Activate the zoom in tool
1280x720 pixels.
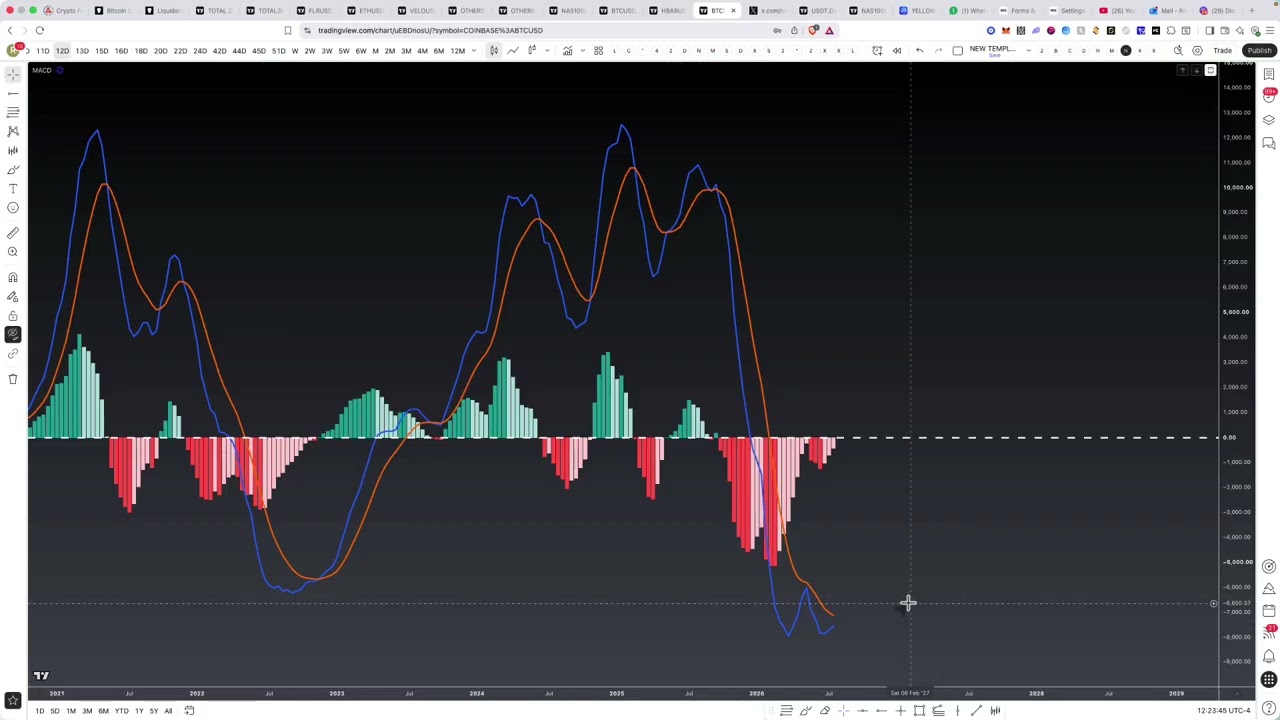click(x=13, y=252)
